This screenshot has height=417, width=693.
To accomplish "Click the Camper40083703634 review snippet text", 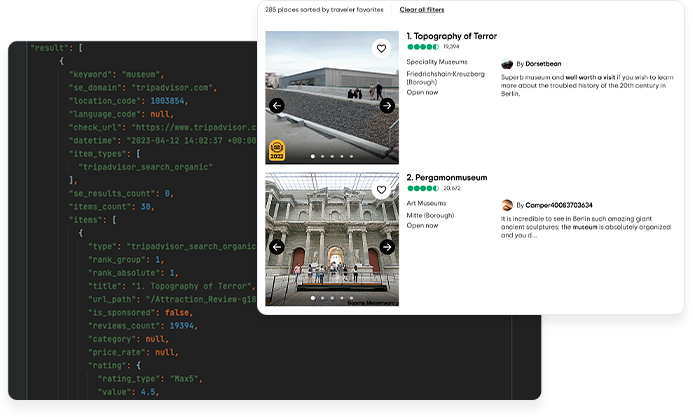I will click(x=586, y=227).
